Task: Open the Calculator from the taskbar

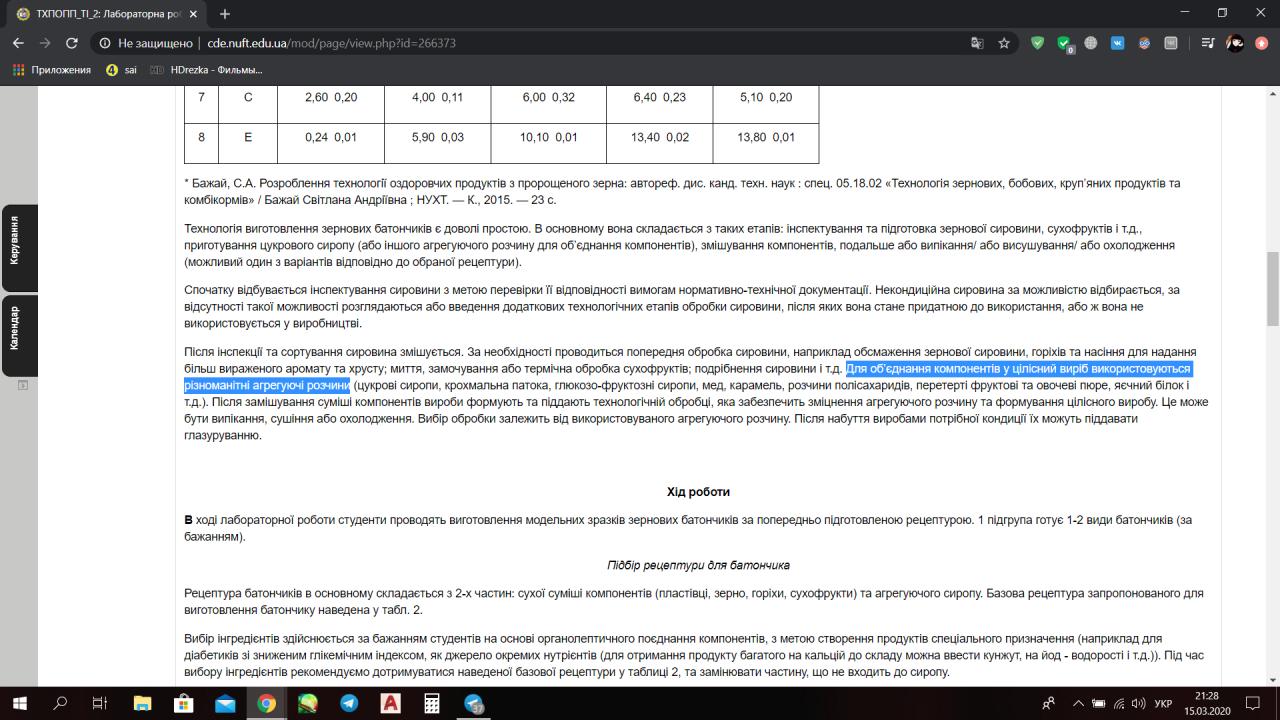Action: pos(432,703)
